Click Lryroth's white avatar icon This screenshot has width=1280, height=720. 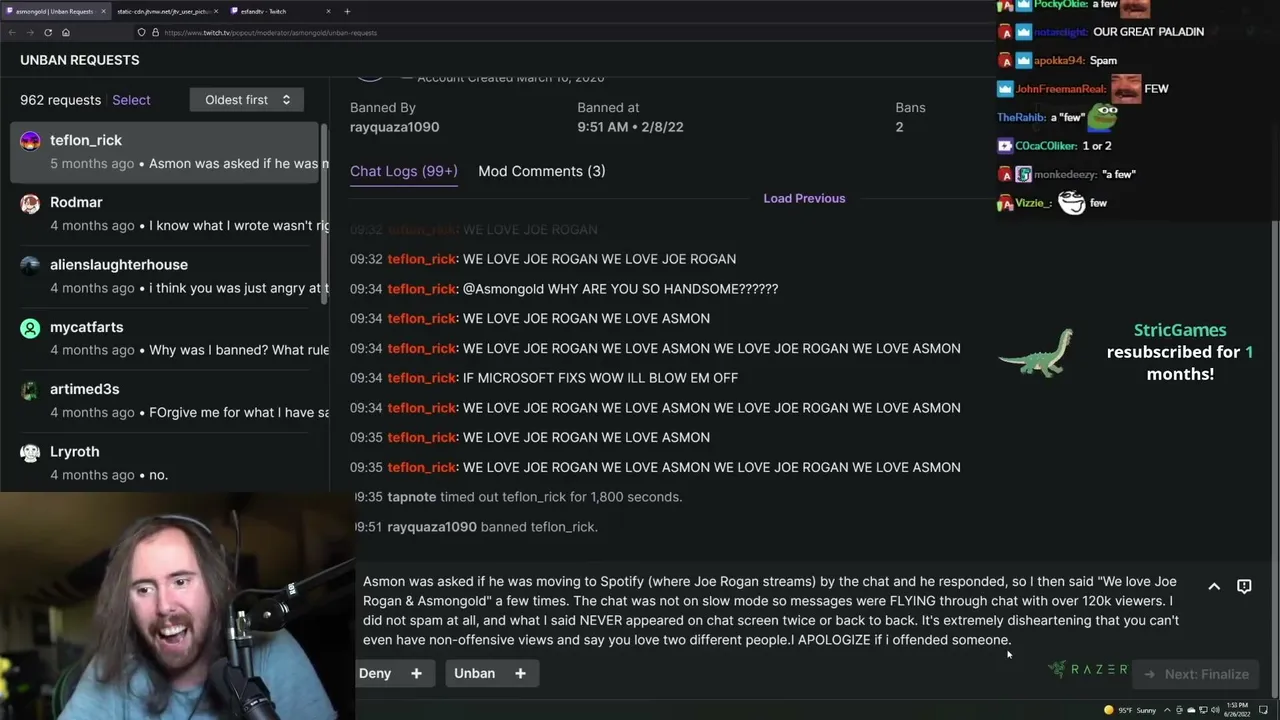click(30, 452)
